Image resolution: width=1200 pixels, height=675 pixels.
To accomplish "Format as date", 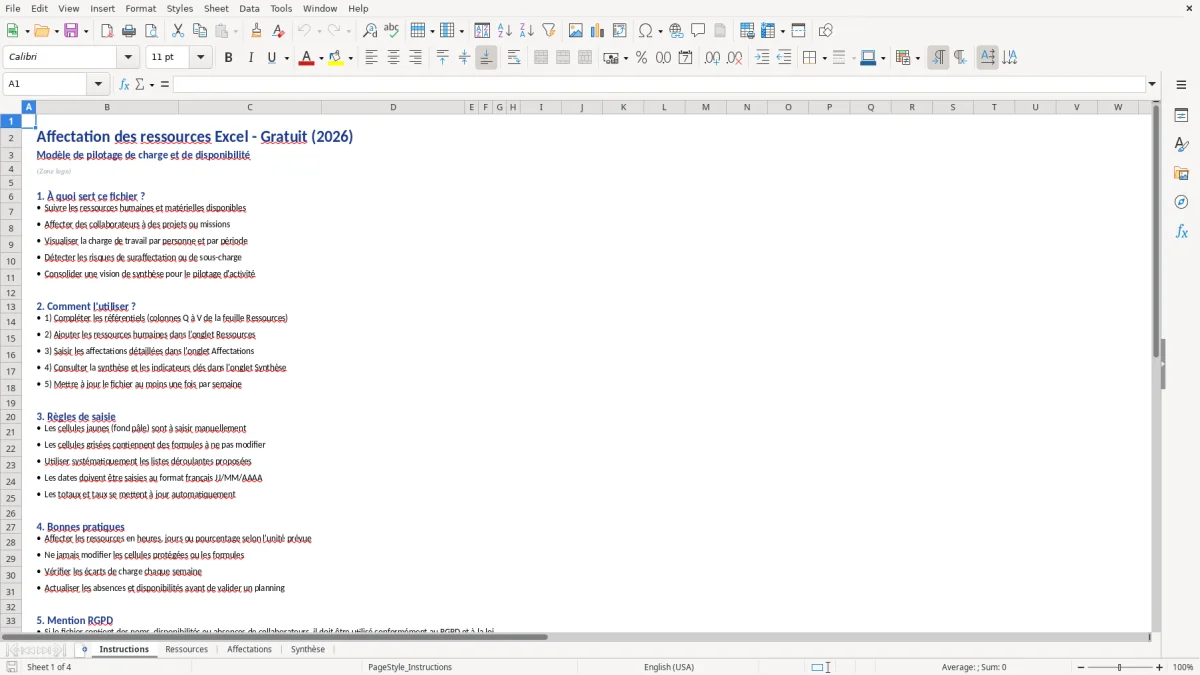I will click(x=685, y=58).
